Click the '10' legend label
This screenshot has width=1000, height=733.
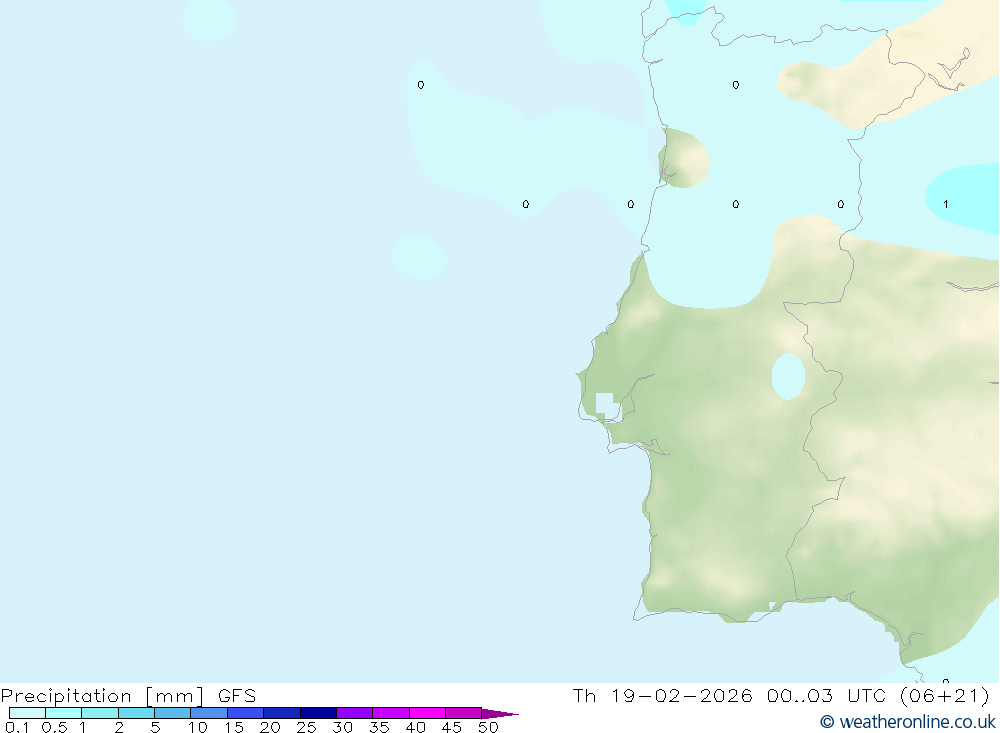[197, 727]
